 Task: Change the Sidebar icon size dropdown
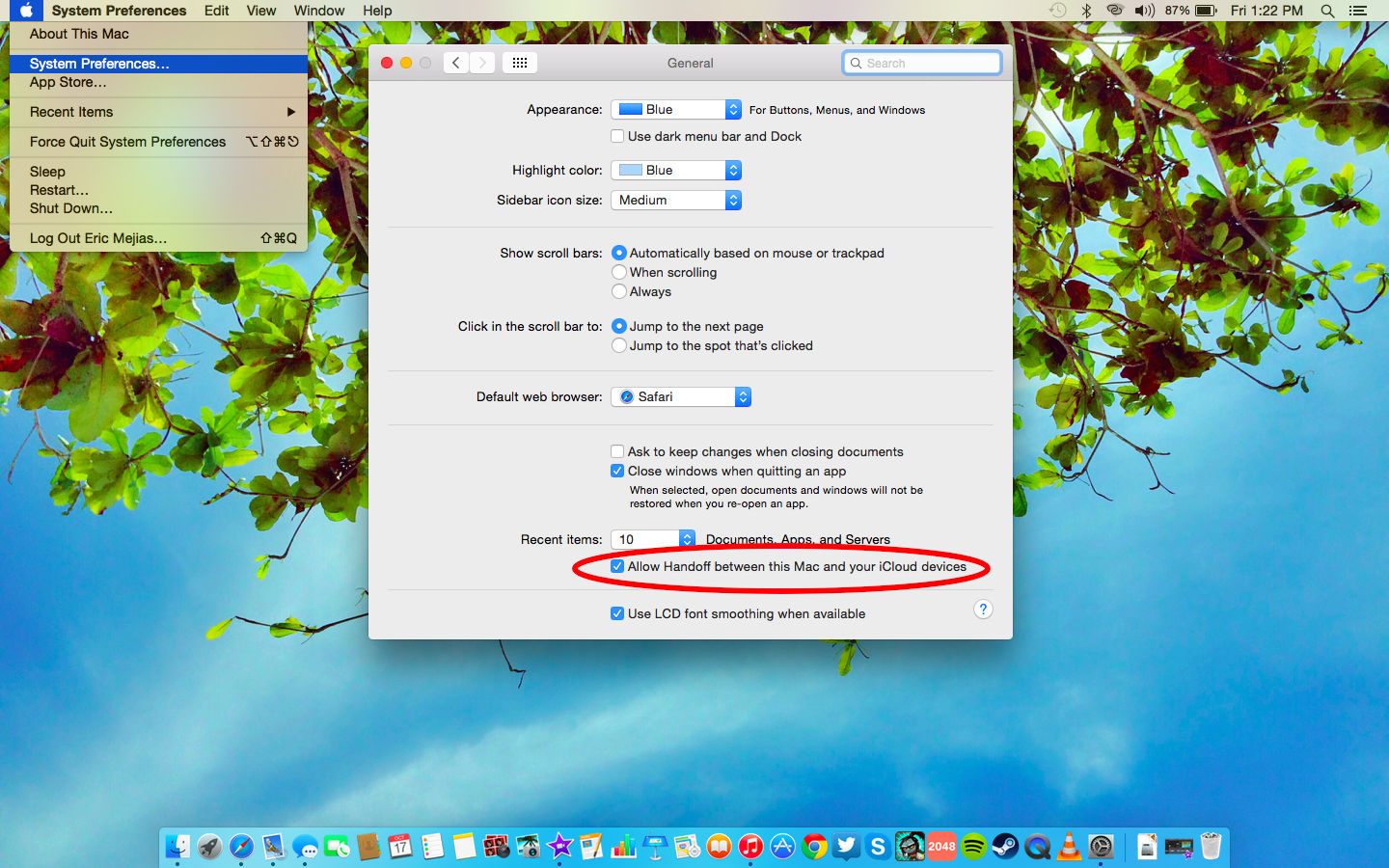(x=675, y=200)
